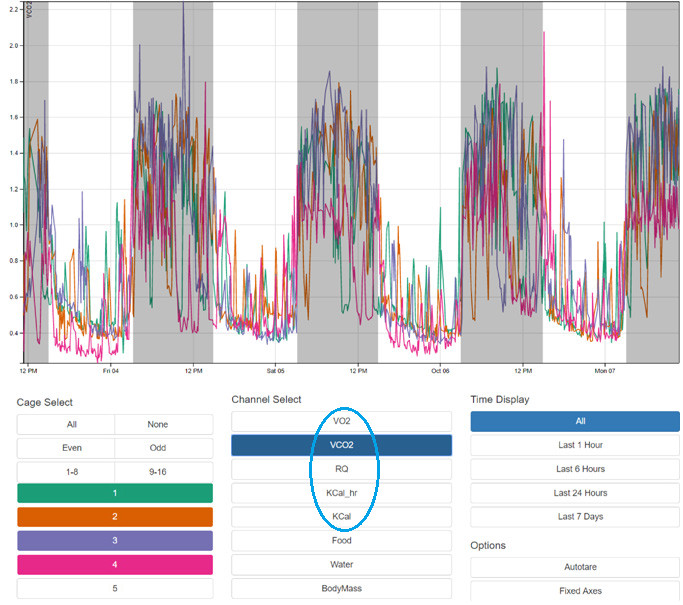Switch channel to VO2
Screen dimensions: 683x605
(341, 421)
